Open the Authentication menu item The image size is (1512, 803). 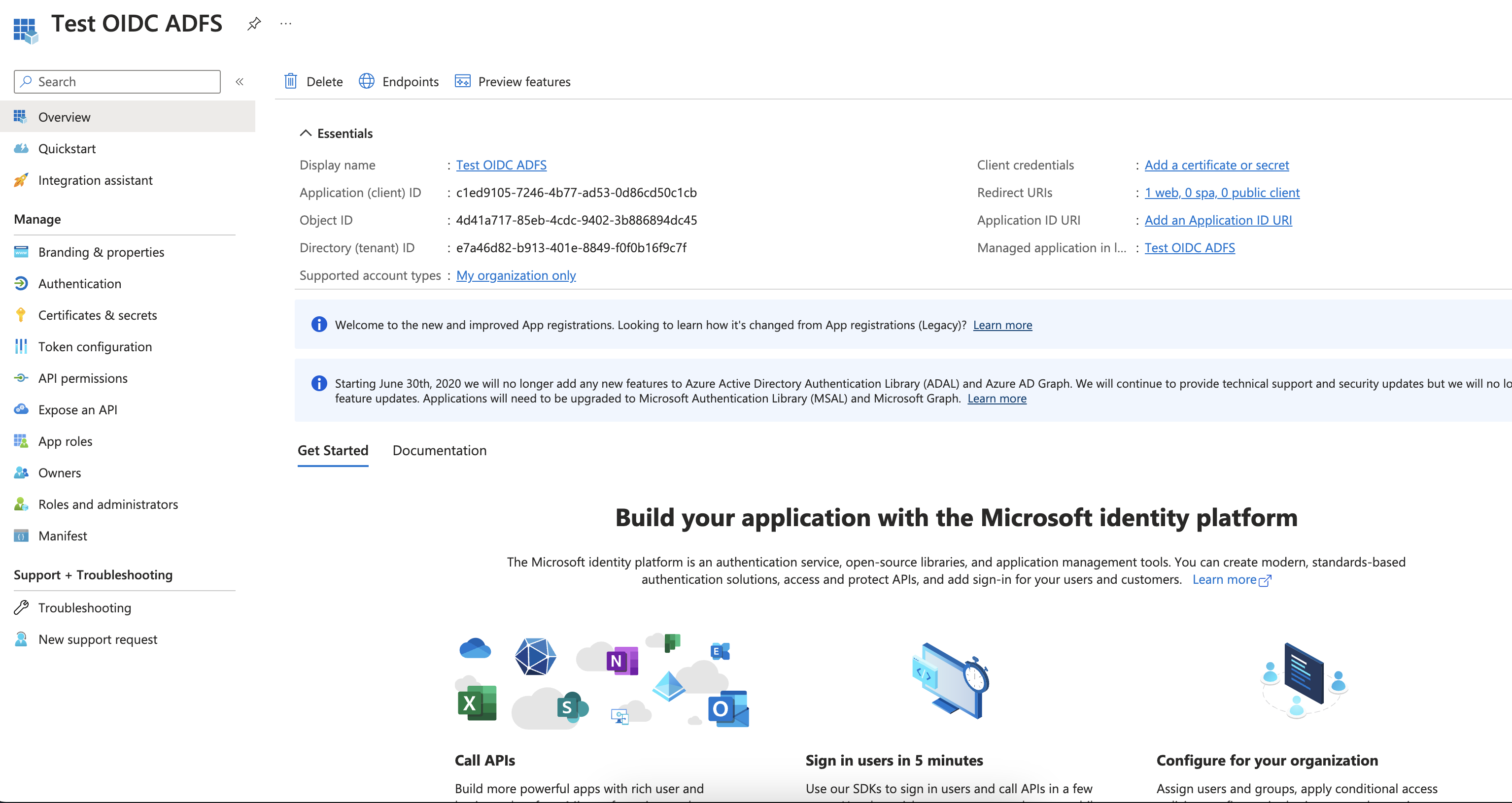(x=79, y=283)
